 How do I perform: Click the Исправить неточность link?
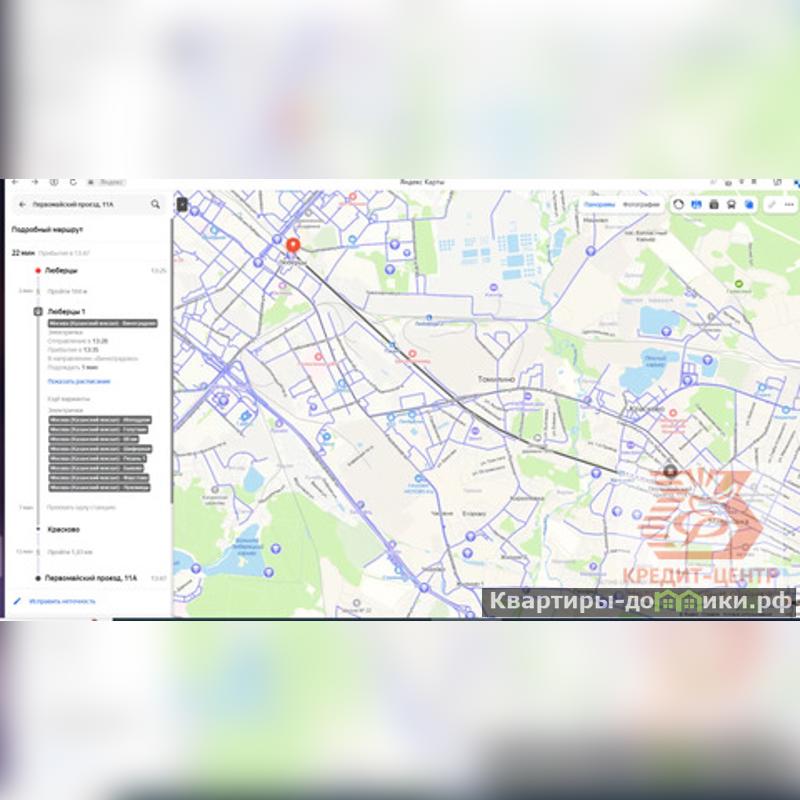point(62,601)
